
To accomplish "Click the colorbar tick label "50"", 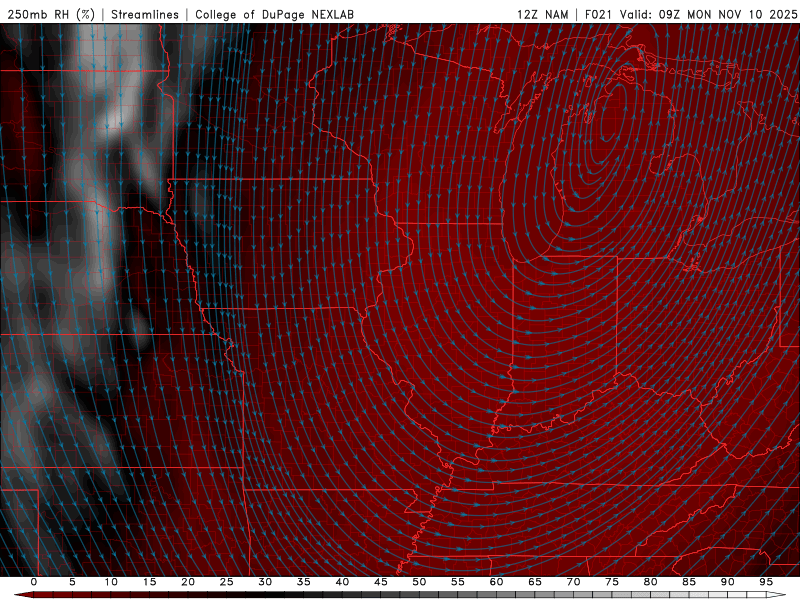I will point(419,582).
